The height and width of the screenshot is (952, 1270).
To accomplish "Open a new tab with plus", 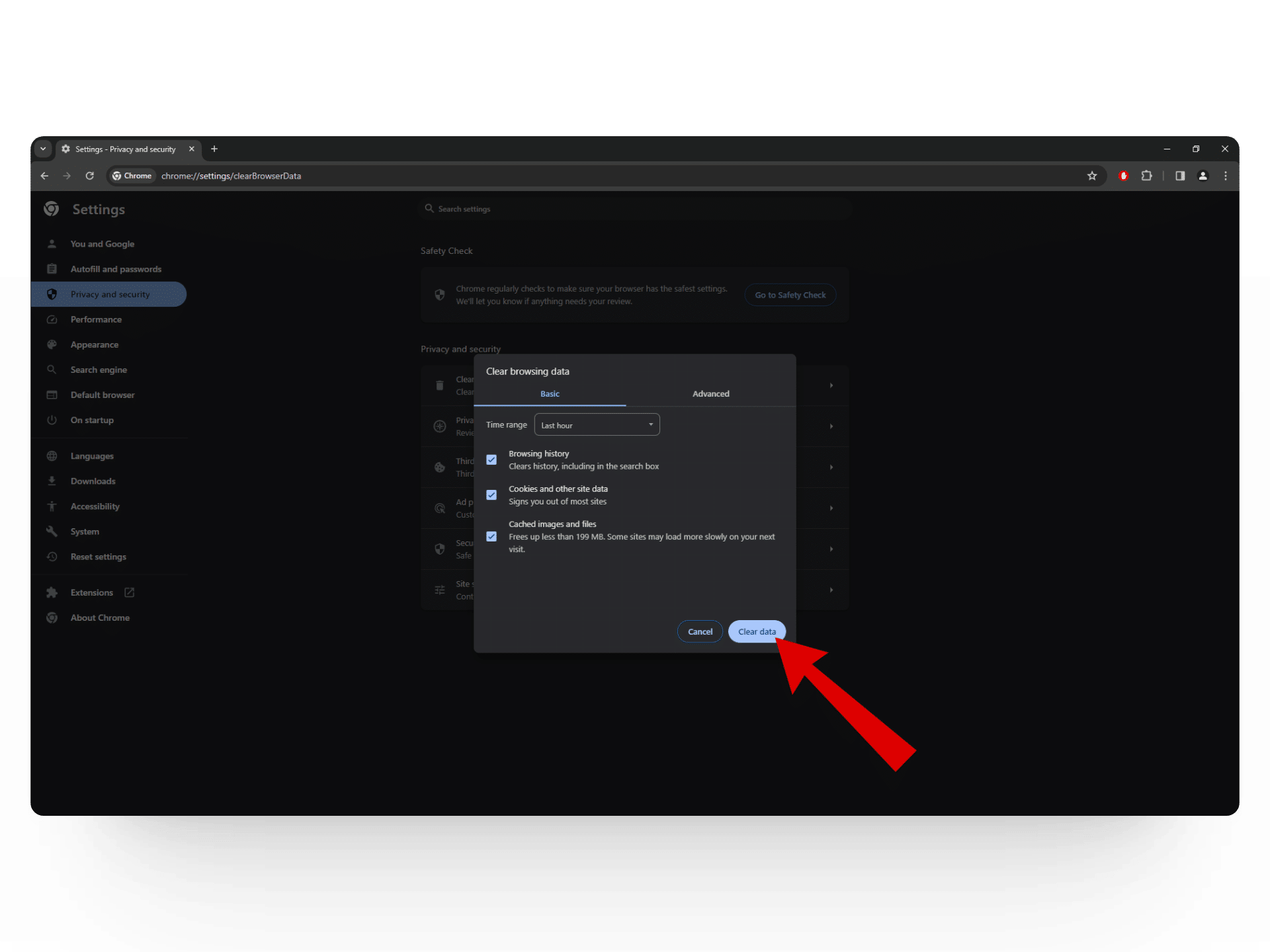I will point(214,149).
